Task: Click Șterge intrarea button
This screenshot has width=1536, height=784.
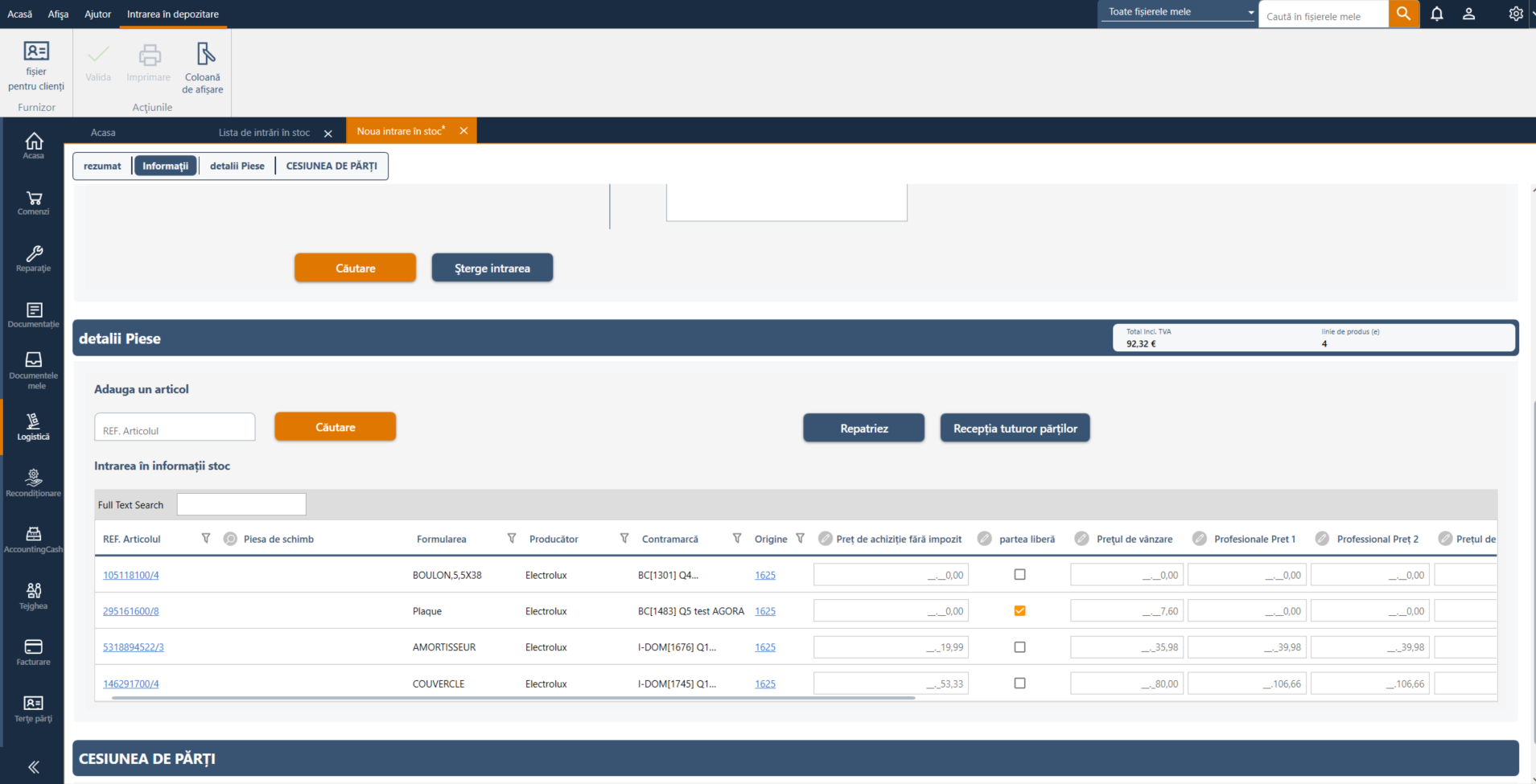Action: point(492,268)
